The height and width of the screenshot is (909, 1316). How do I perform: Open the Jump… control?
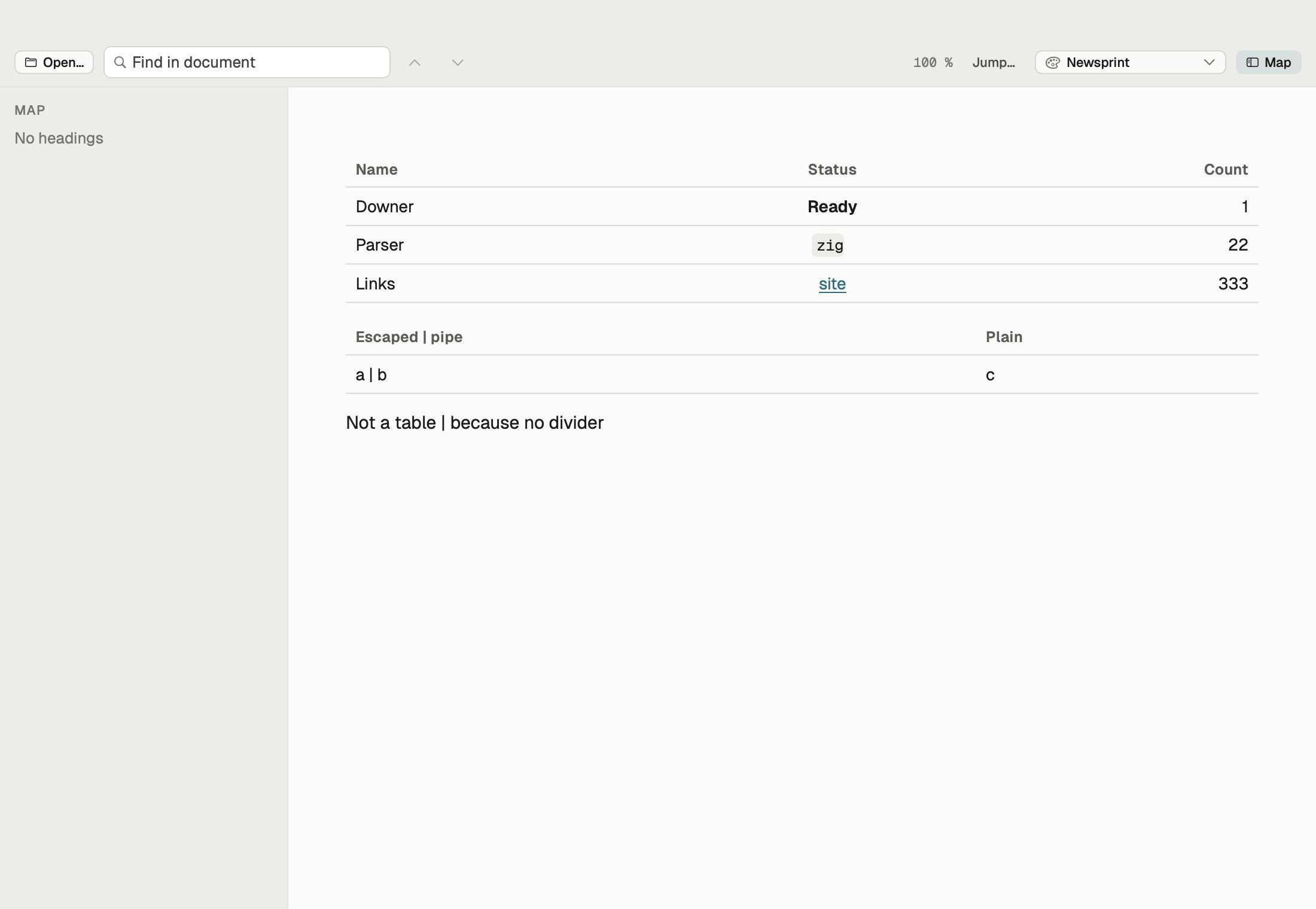994,62
